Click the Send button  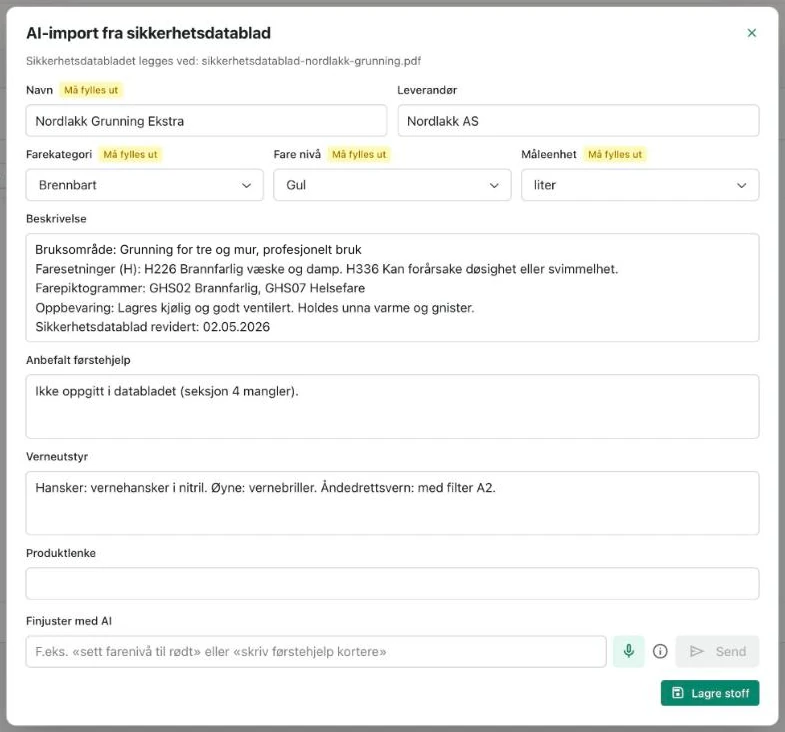pyautogui.click(x=717, y=651)
